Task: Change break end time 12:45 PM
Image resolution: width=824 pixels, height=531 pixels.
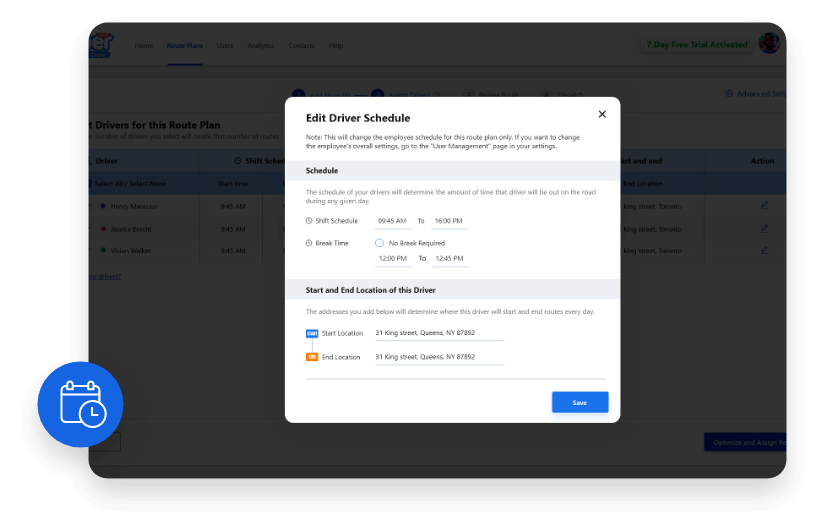Action: coord(450,259)
